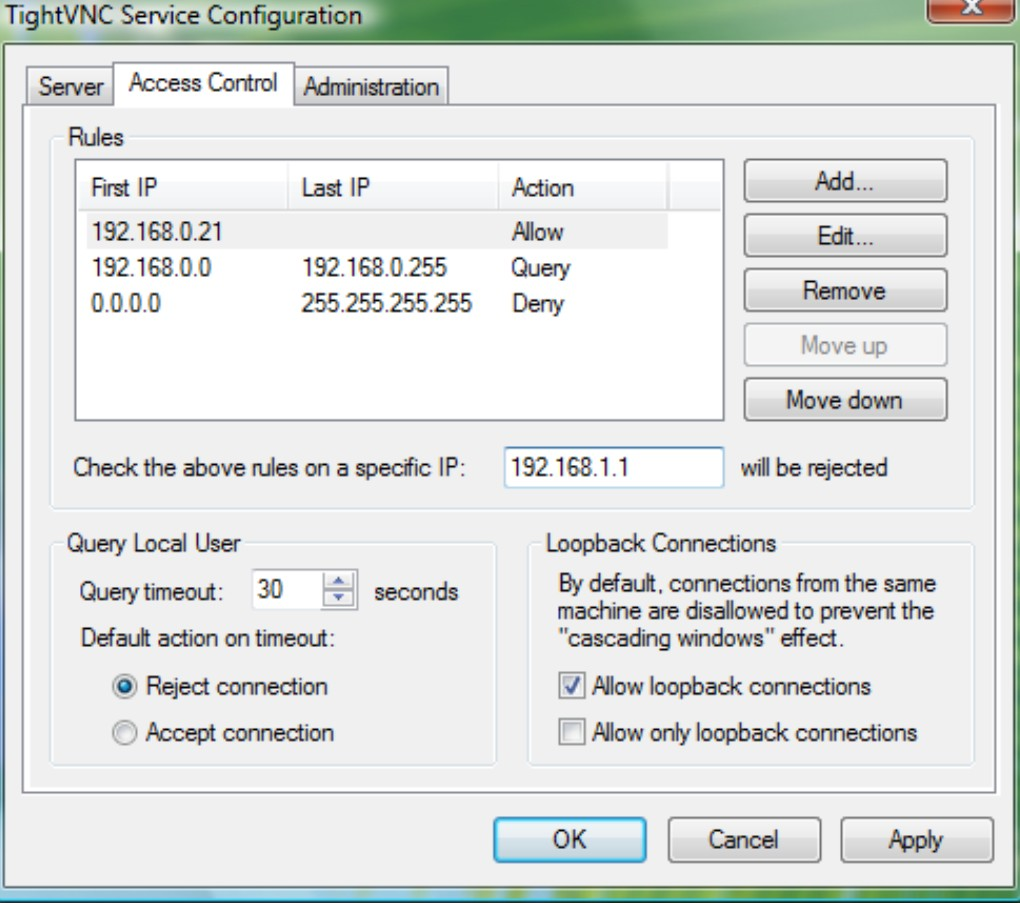Screen dimensions: 1020x903
Task: Close the TightVNC Service Configuration window
Action: coord(971,9)
